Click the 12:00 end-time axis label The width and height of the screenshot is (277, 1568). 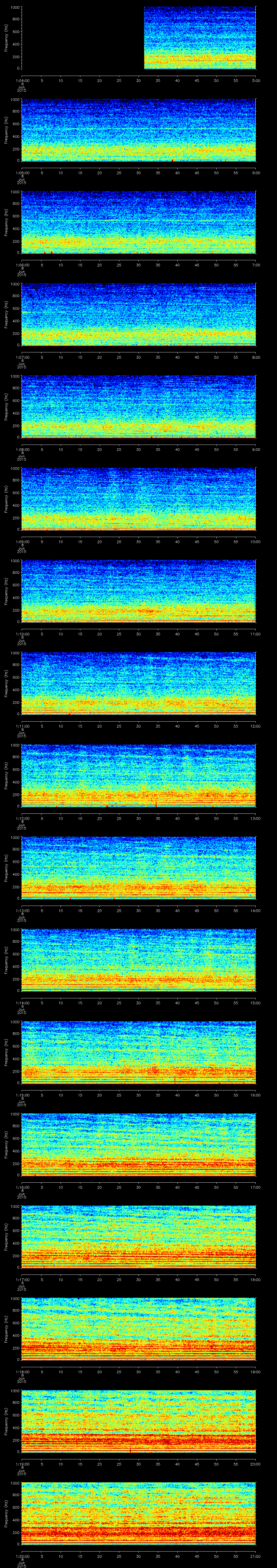click(256, 726)
